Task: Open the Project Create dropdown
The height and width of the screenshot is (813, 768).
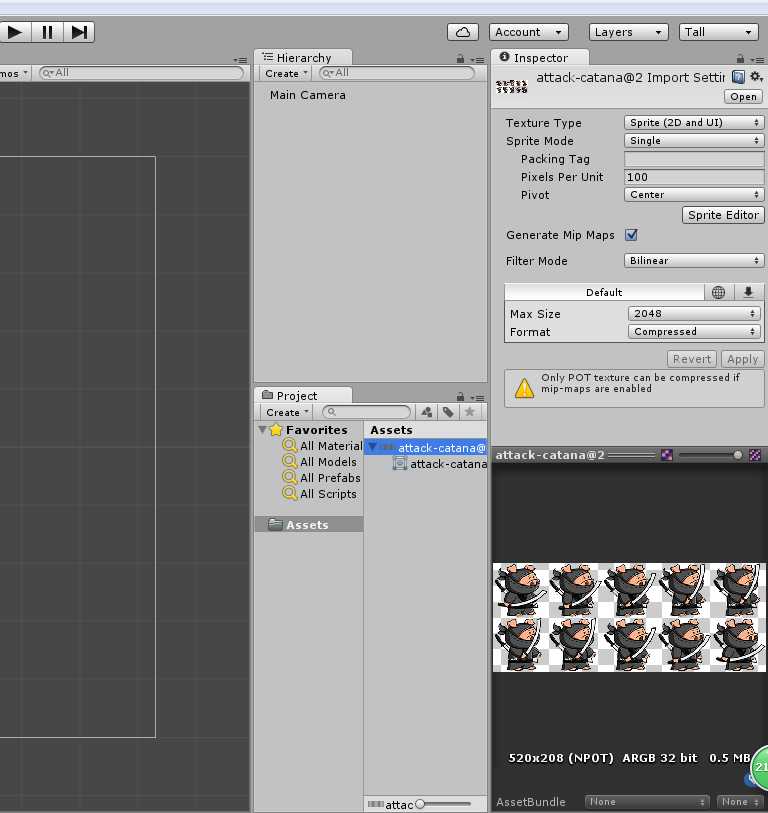Action: tap(287, 412)
